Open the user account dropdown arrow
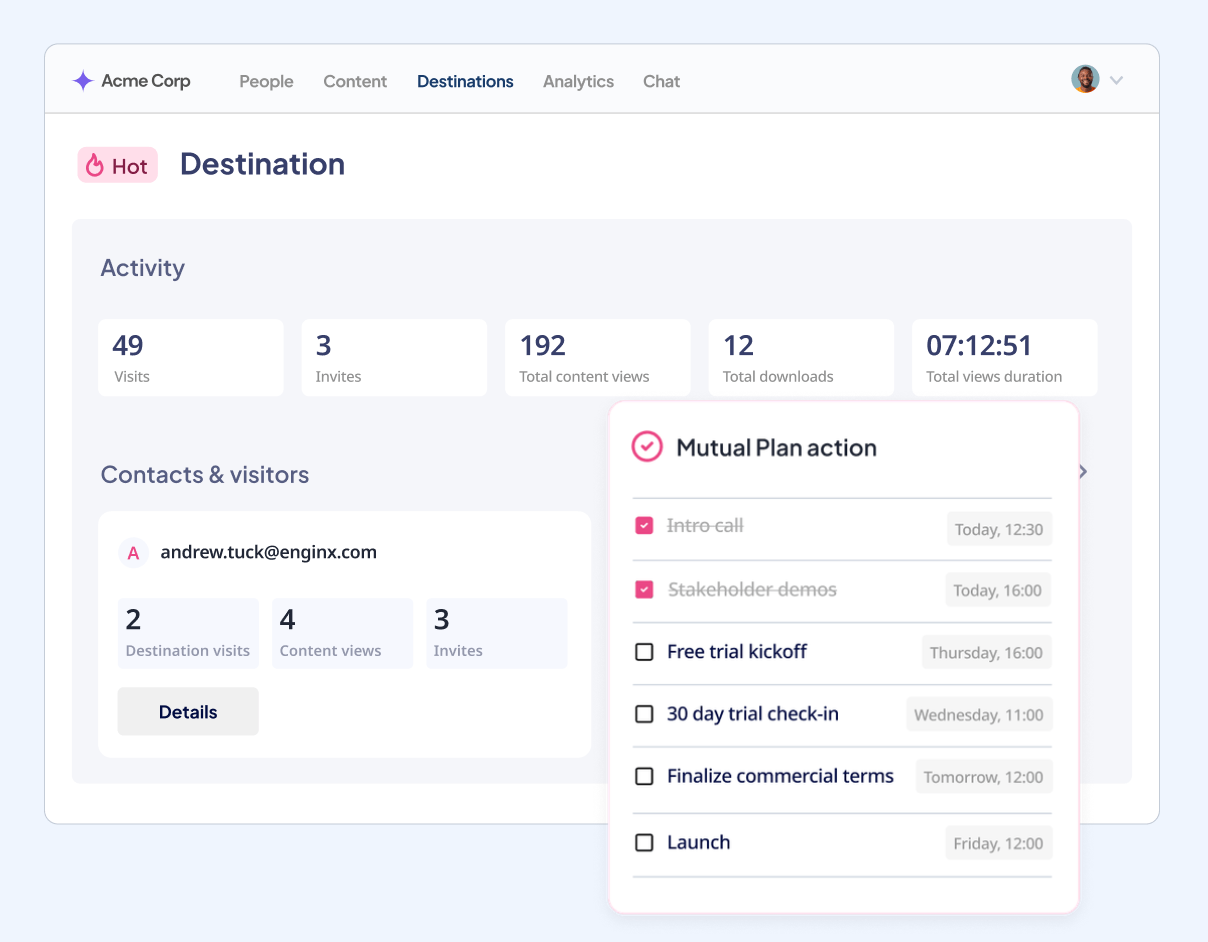This screenshot has height=942, width=1208. (1117, 81)
